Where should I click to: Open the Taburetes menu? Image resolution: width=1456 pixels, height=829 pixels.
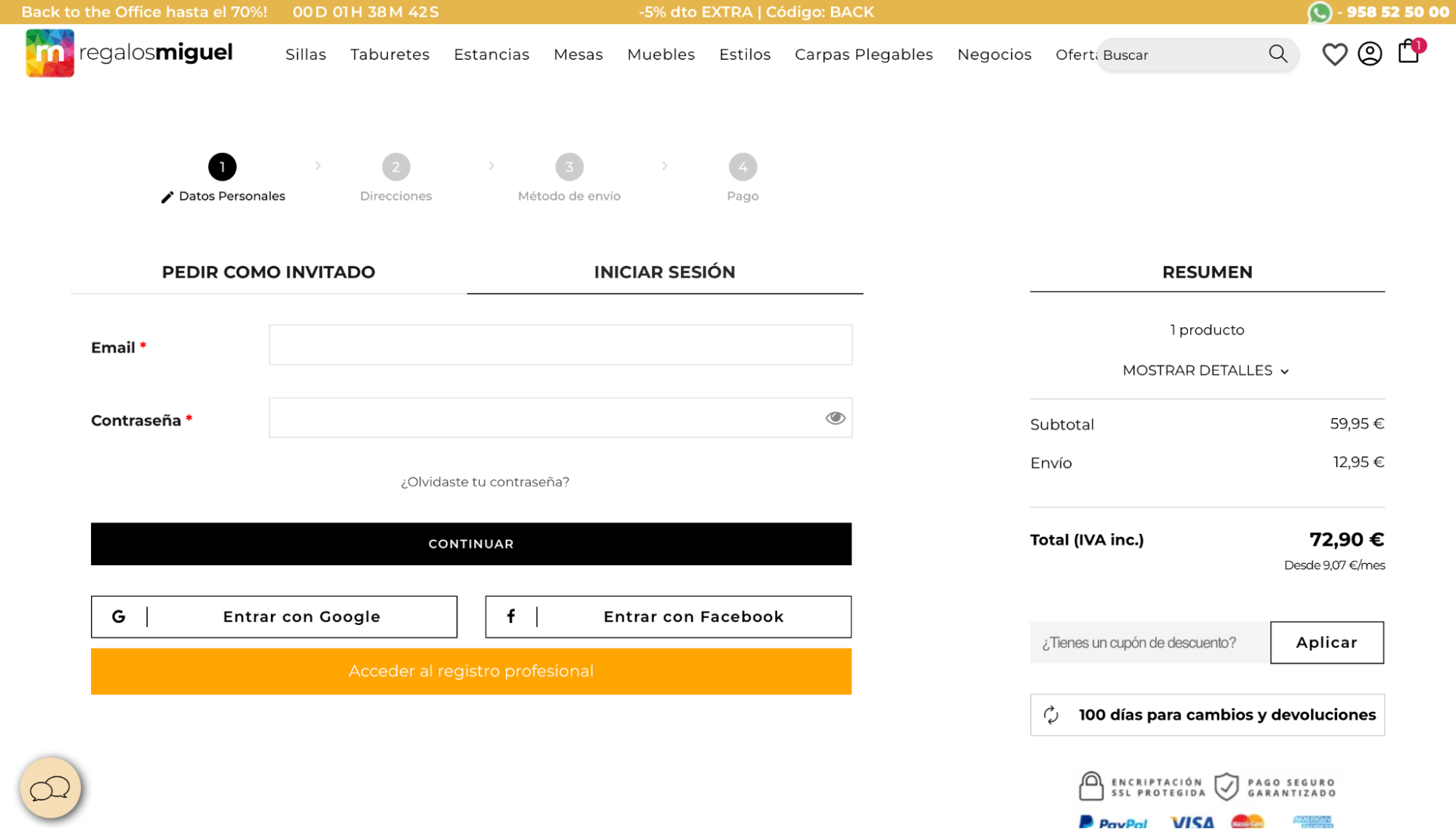pyautogui.click(x=390, y=55)
